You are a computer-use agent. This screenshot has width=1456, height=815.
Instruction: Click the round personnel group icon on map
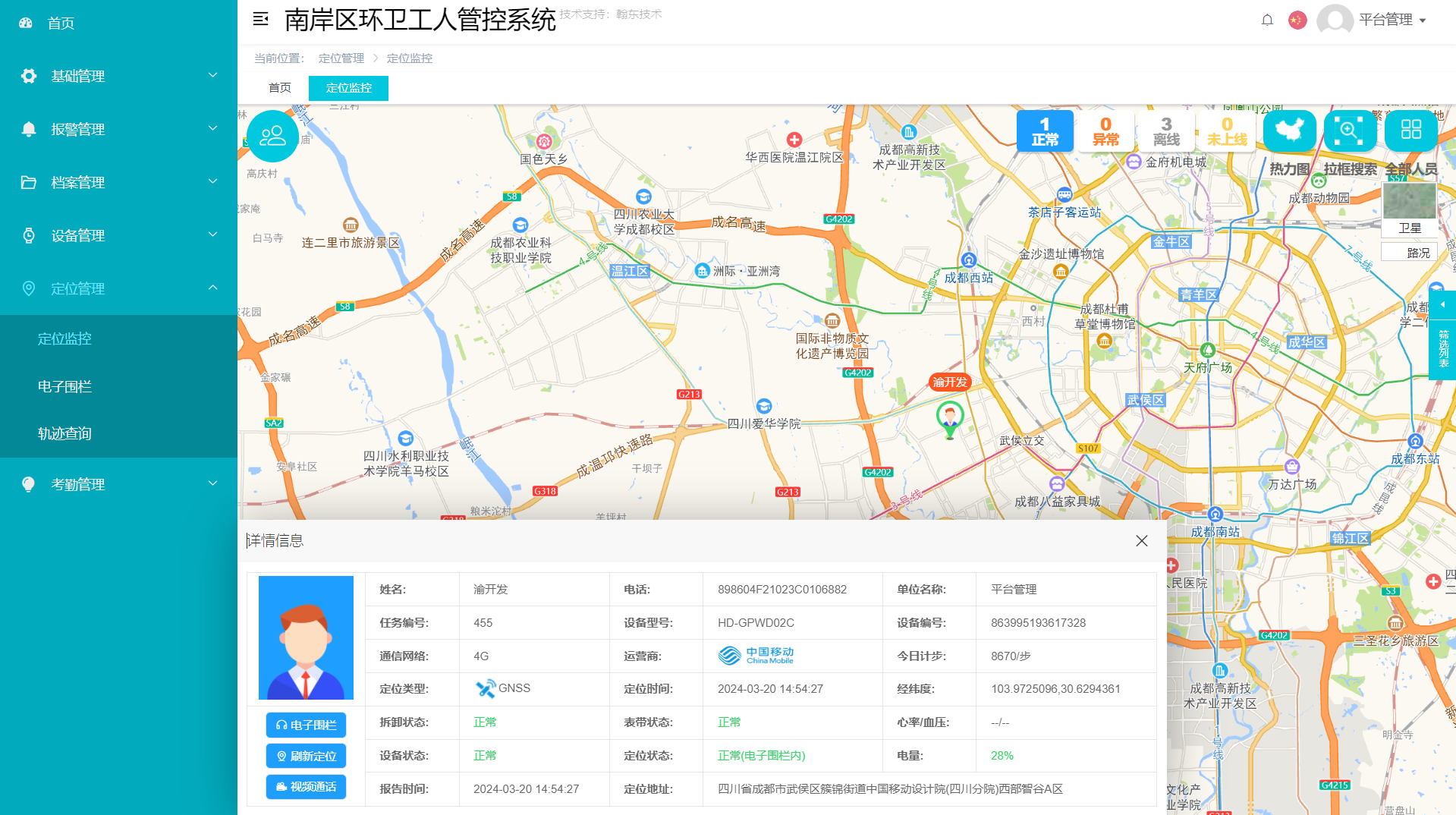pos(272,136)
